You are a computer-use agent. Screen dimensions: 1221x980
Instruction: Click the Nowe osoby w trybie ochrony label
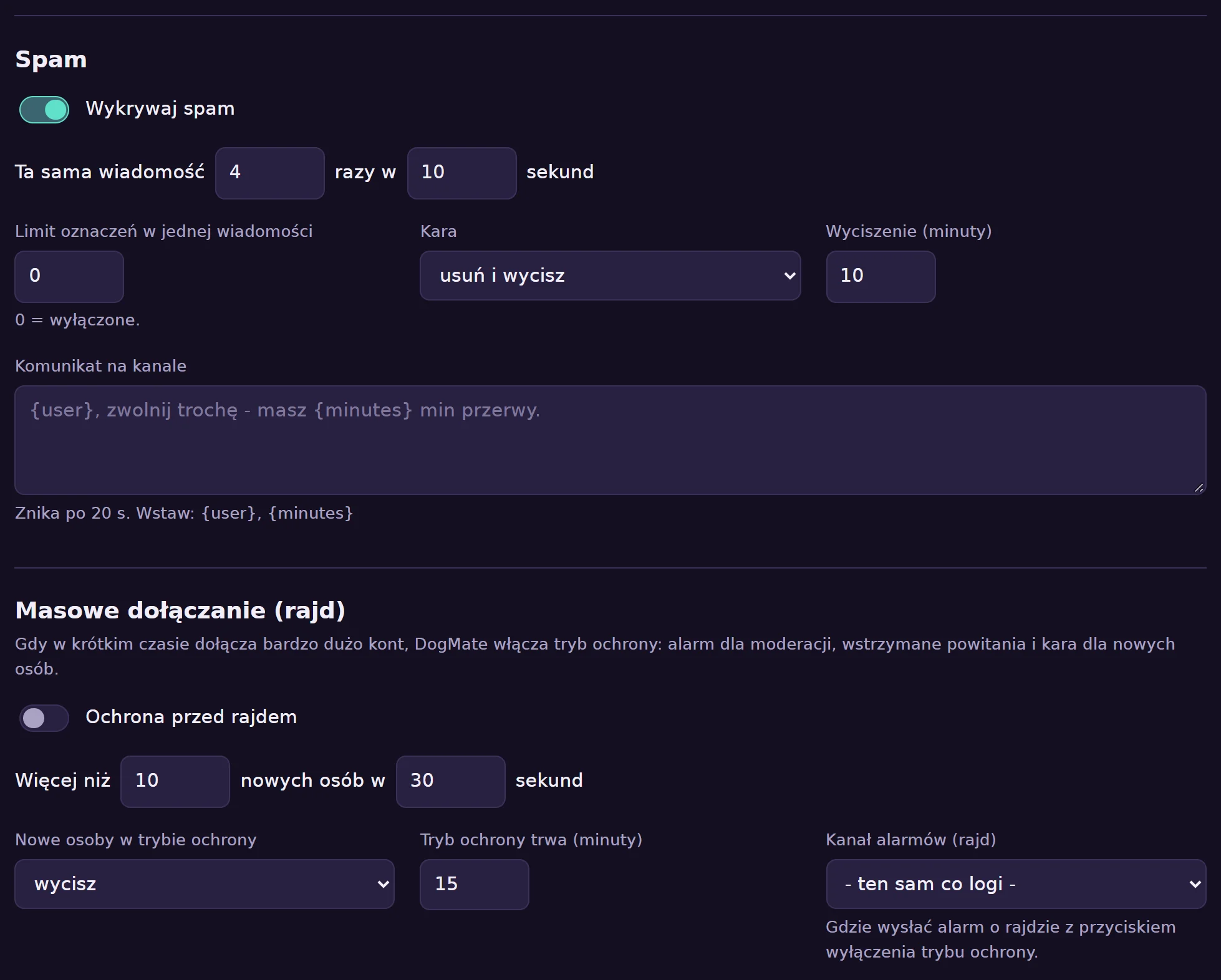coord(136,840)
